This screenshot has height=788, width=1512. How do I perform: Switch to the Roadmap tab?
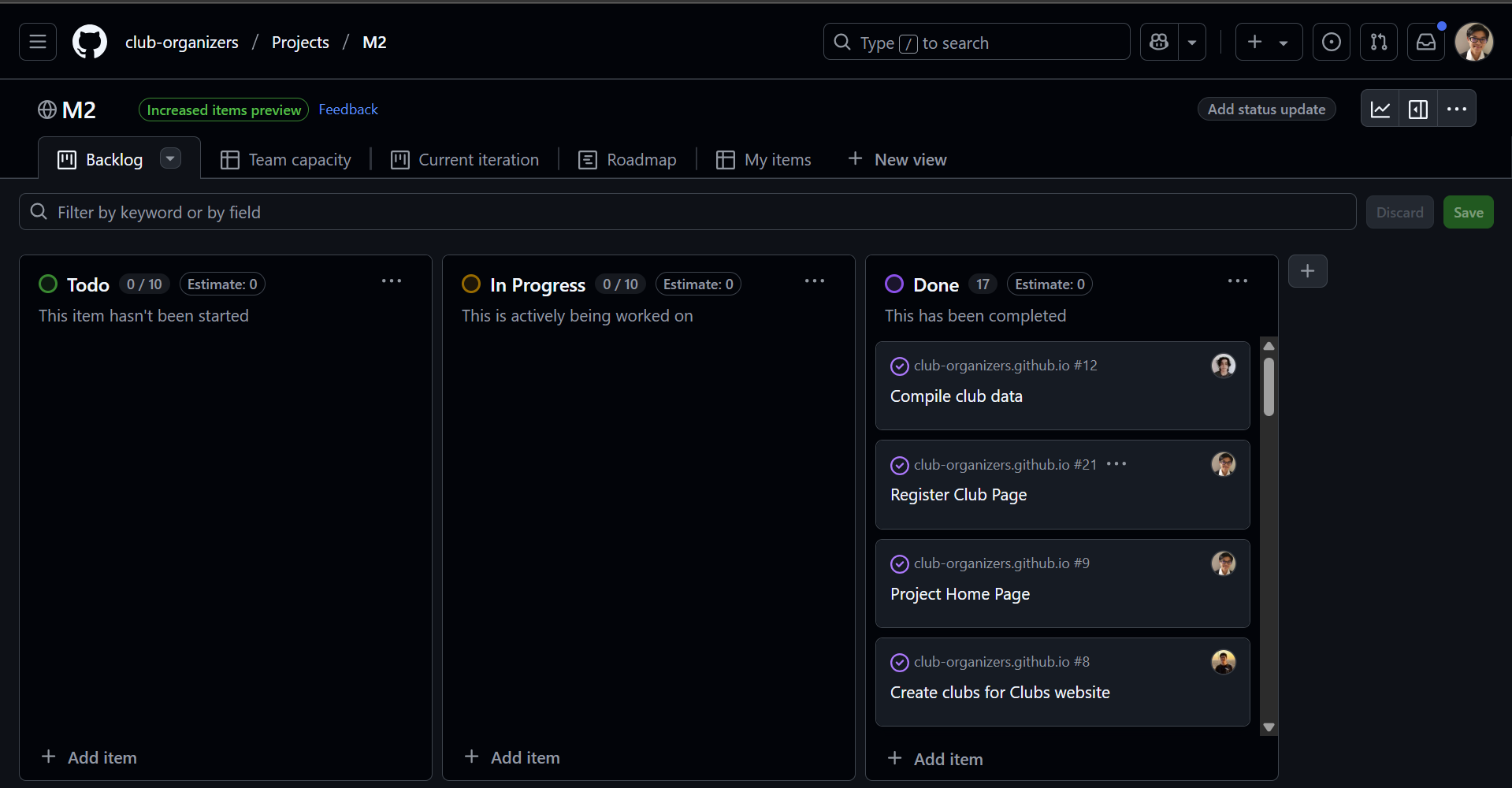pos(627,160)
